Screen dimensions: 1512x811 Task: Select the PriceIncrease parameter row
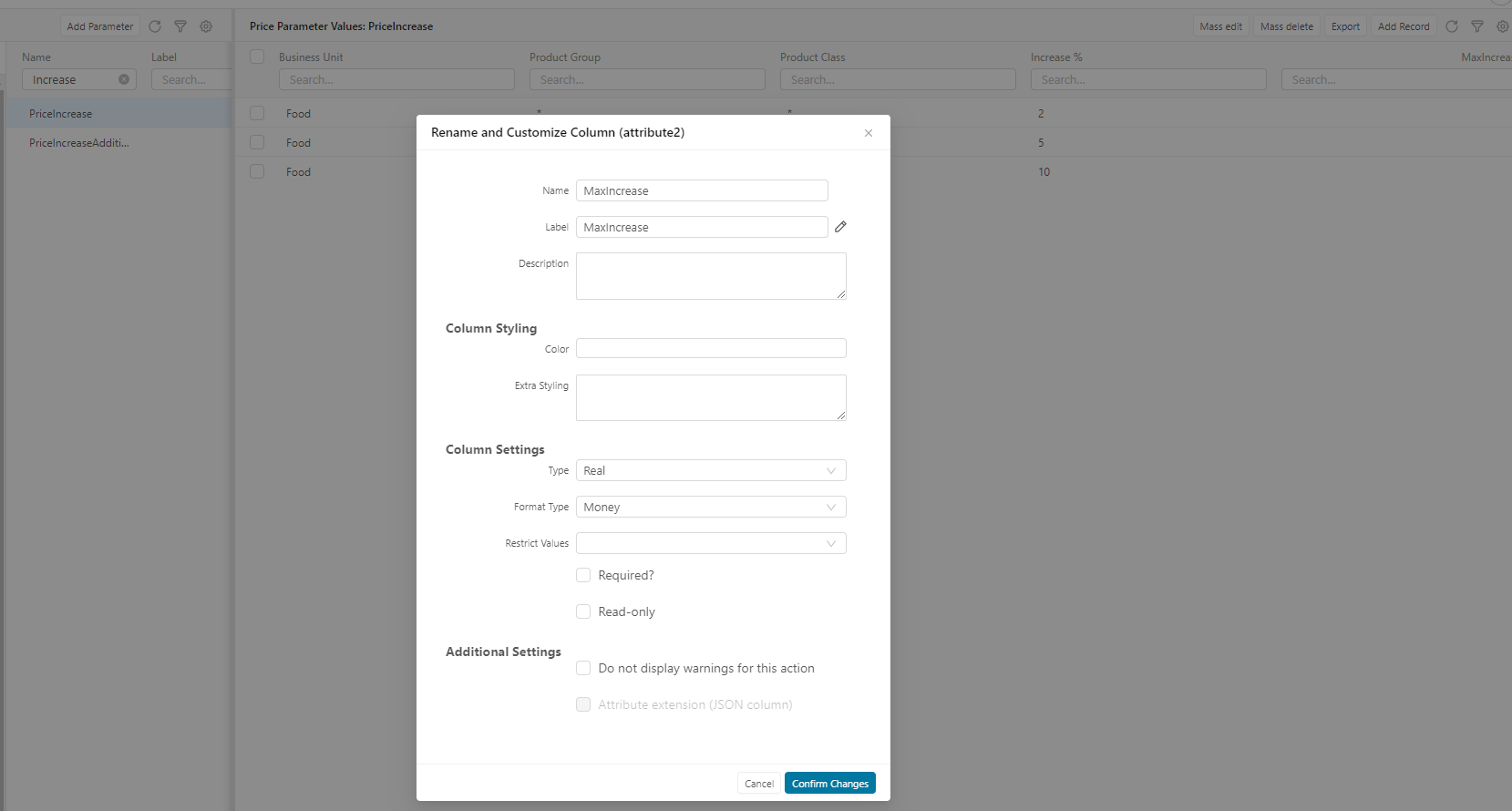coord(61,114)
